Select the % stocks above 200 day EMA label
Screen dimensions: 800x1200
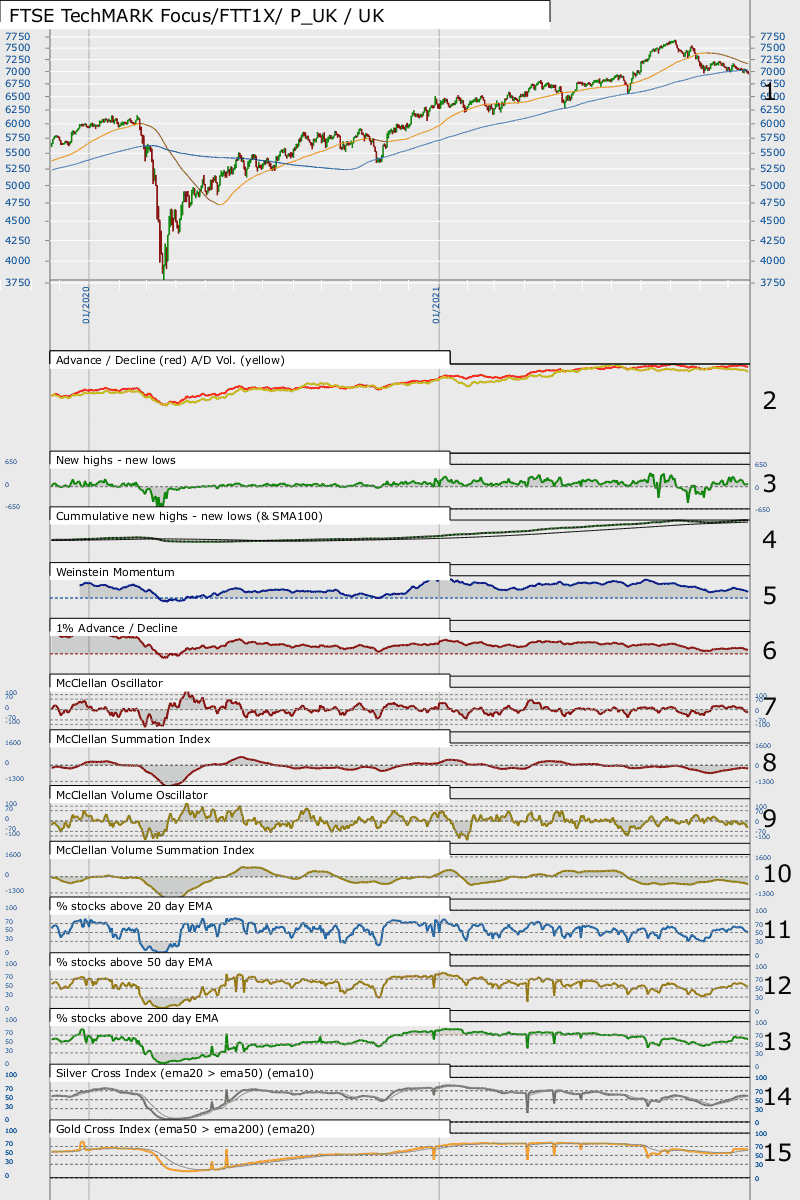(x=137, y=1018)
